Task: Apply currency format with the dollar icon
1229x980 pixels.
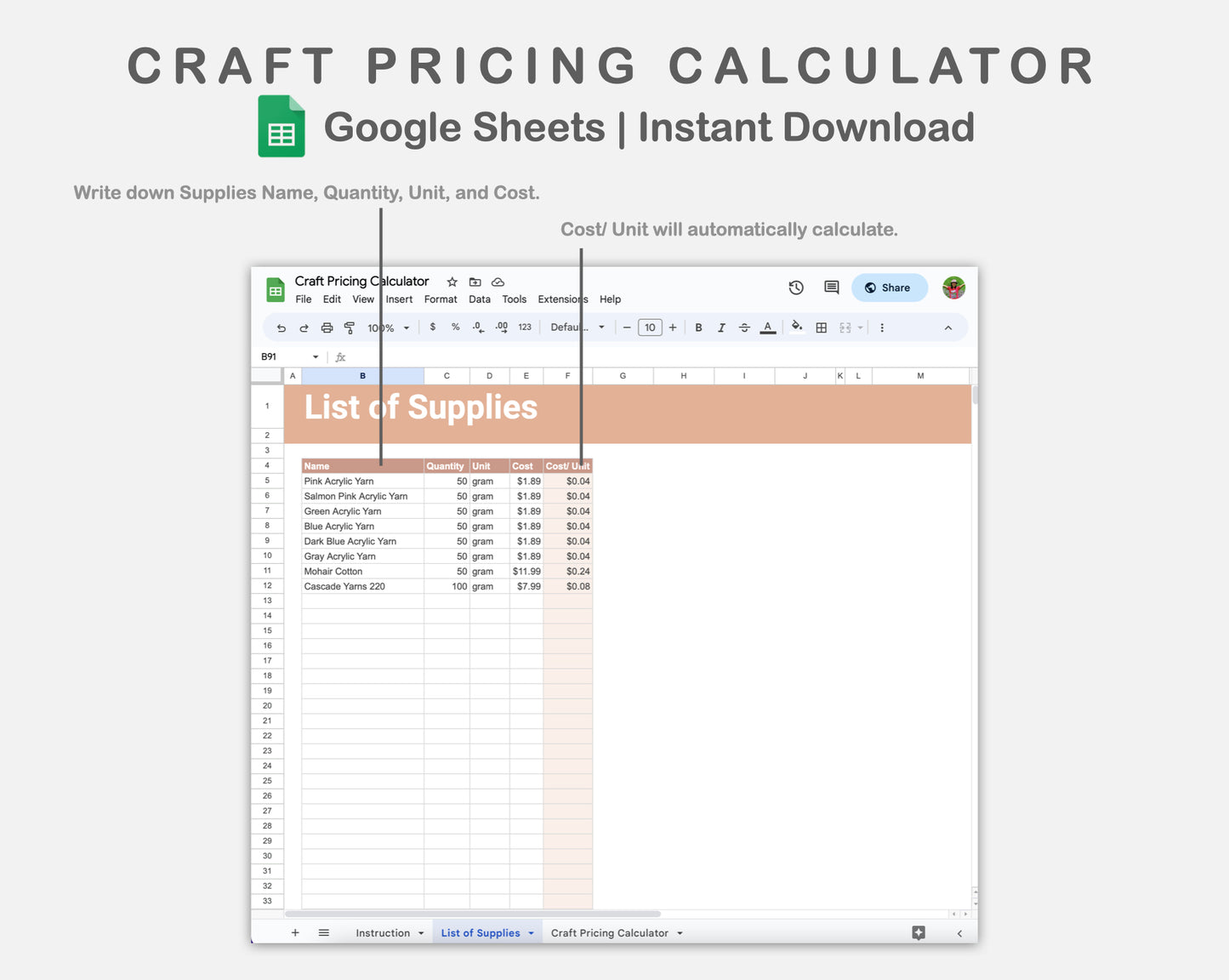Action: 432,327
